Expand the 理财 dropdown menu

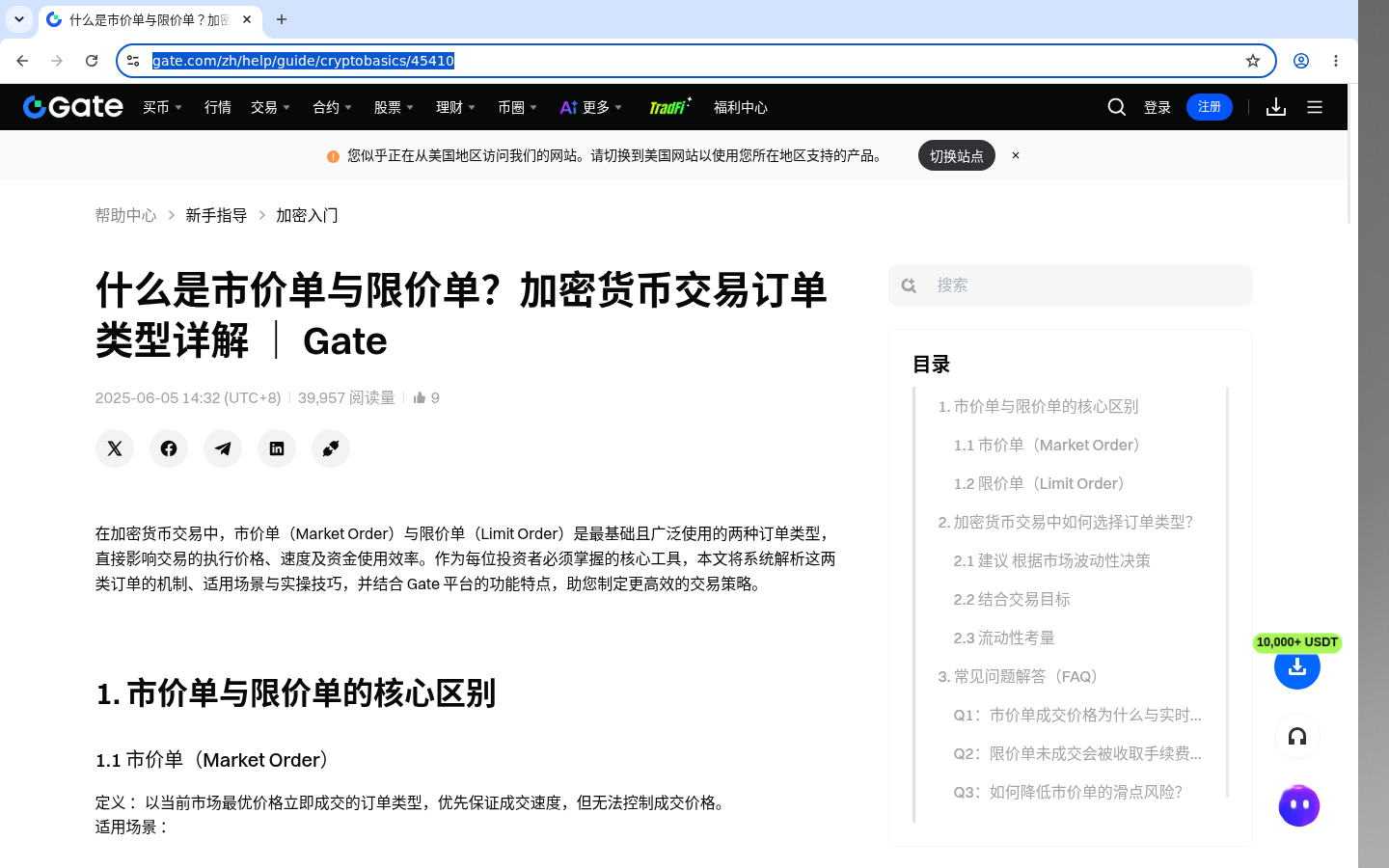[x=456, y=107]
